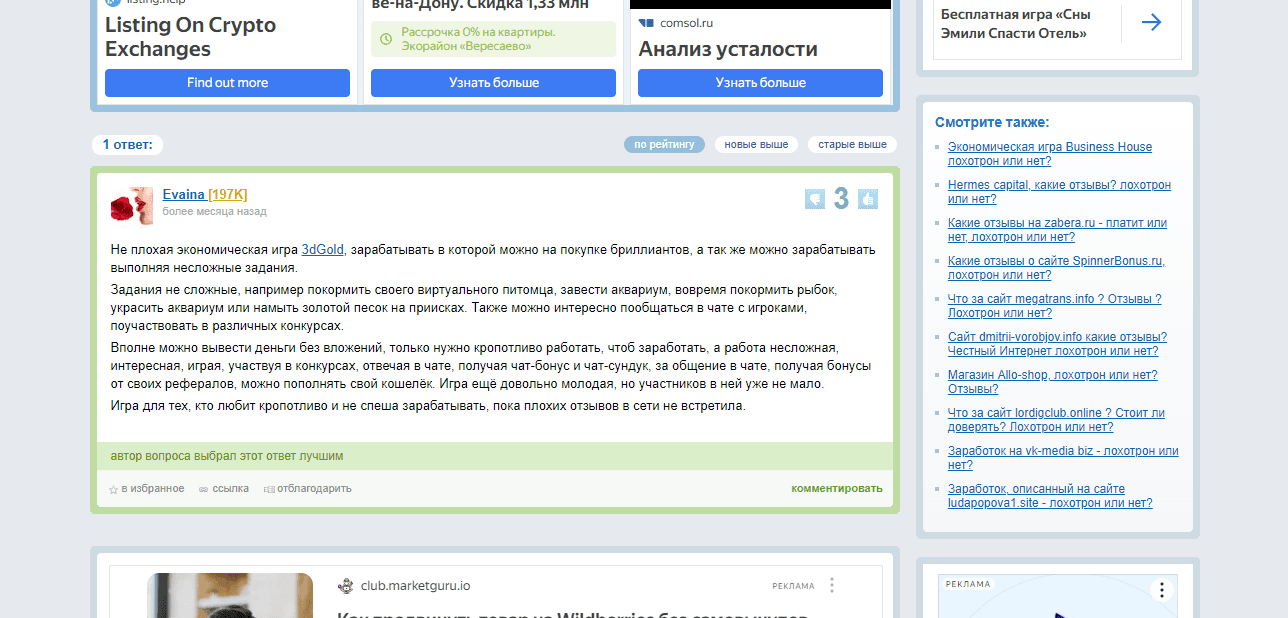Click the arrow icon in the game ad
The width and height of the screenshot is (1288, 618).
pyautogui.click(x=1151, y=22)
